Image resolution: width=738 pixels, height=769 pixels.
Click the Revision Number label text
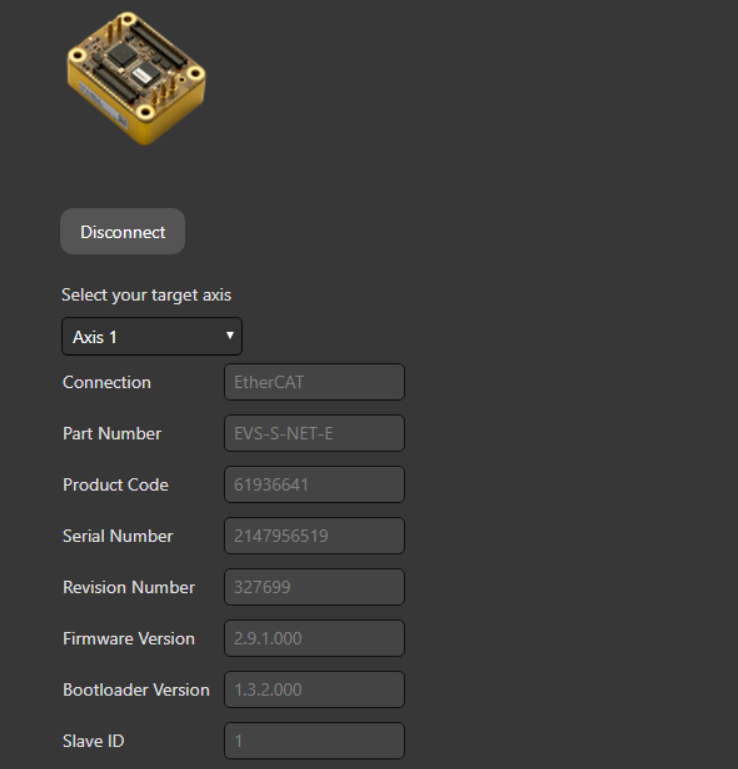point(129,587)
